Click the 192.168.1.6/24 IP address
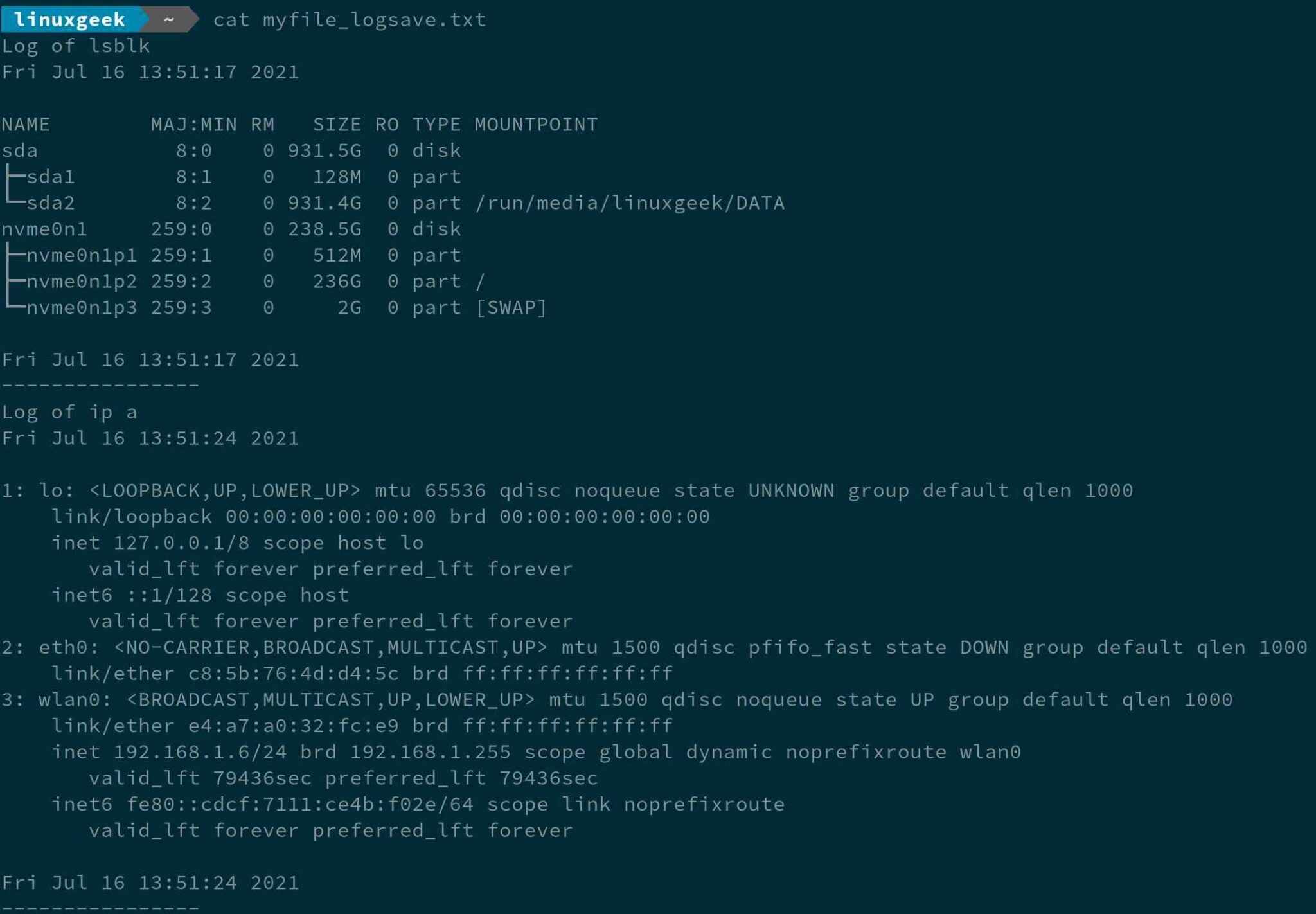1316x914 pixels. point(200,752)
